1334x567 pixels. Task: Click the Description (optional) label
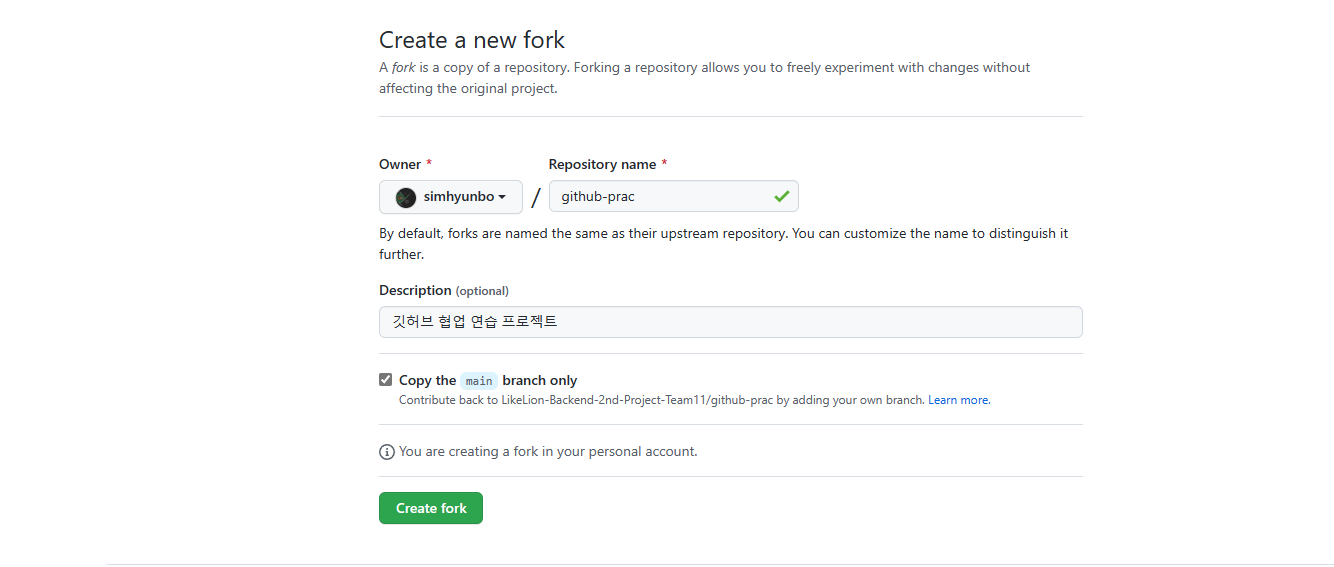point(443,291)
